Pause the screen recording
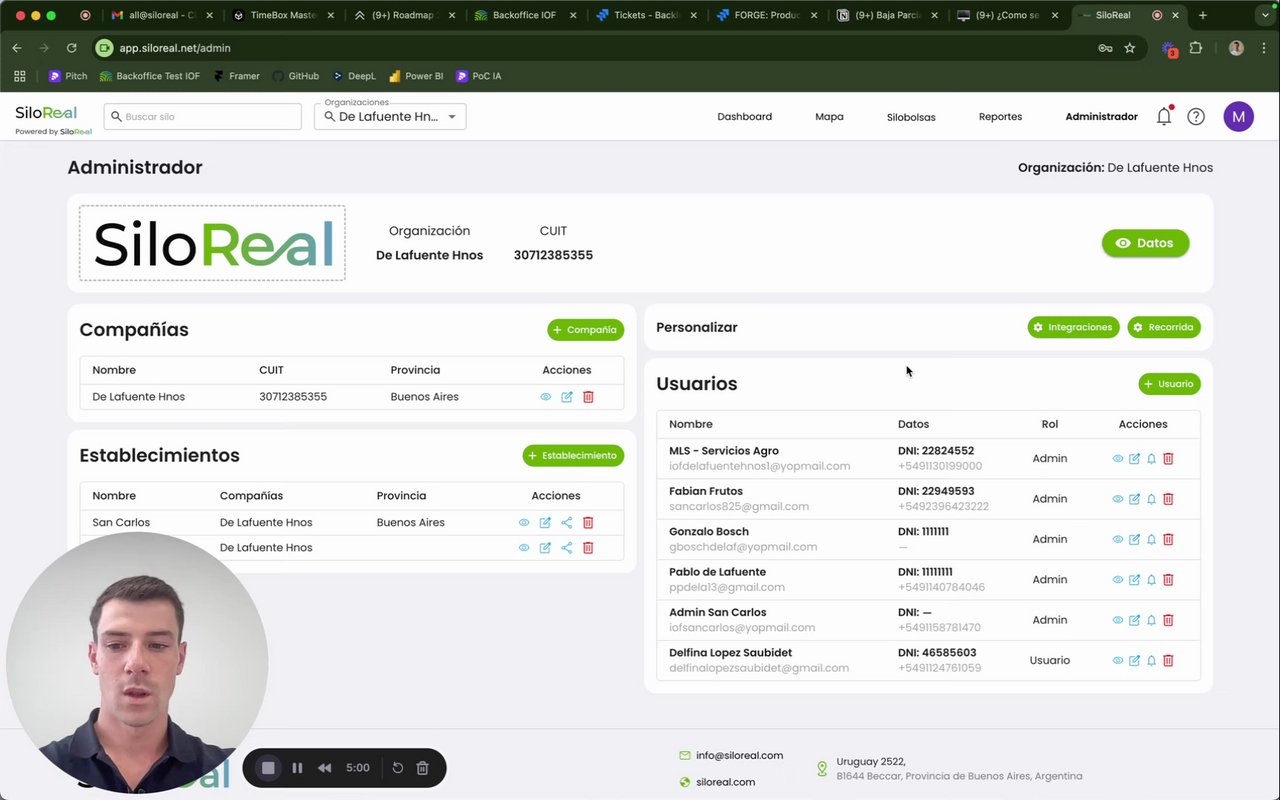This screenshot has height=800, width=1280. tap(297, 768)
